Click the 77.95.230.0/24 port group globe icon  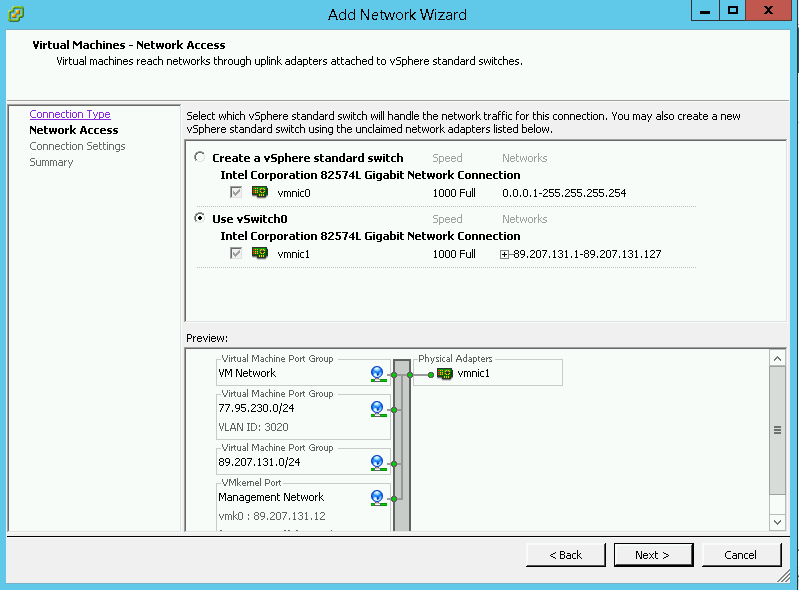(377, 409)
